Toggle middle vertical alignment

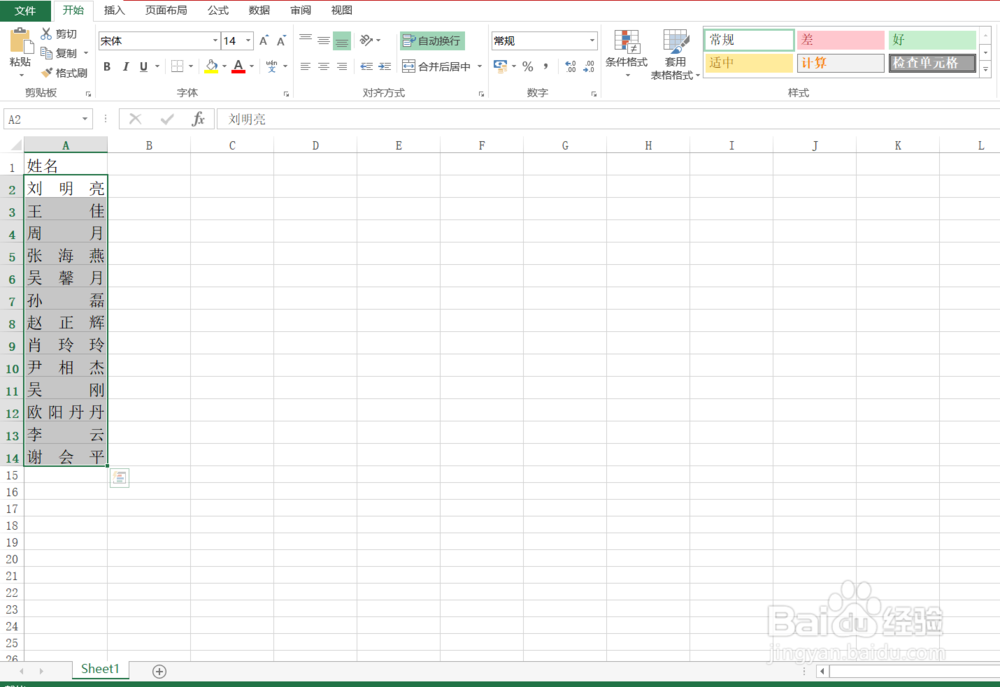pyautogui.click(x=324, y=41)
